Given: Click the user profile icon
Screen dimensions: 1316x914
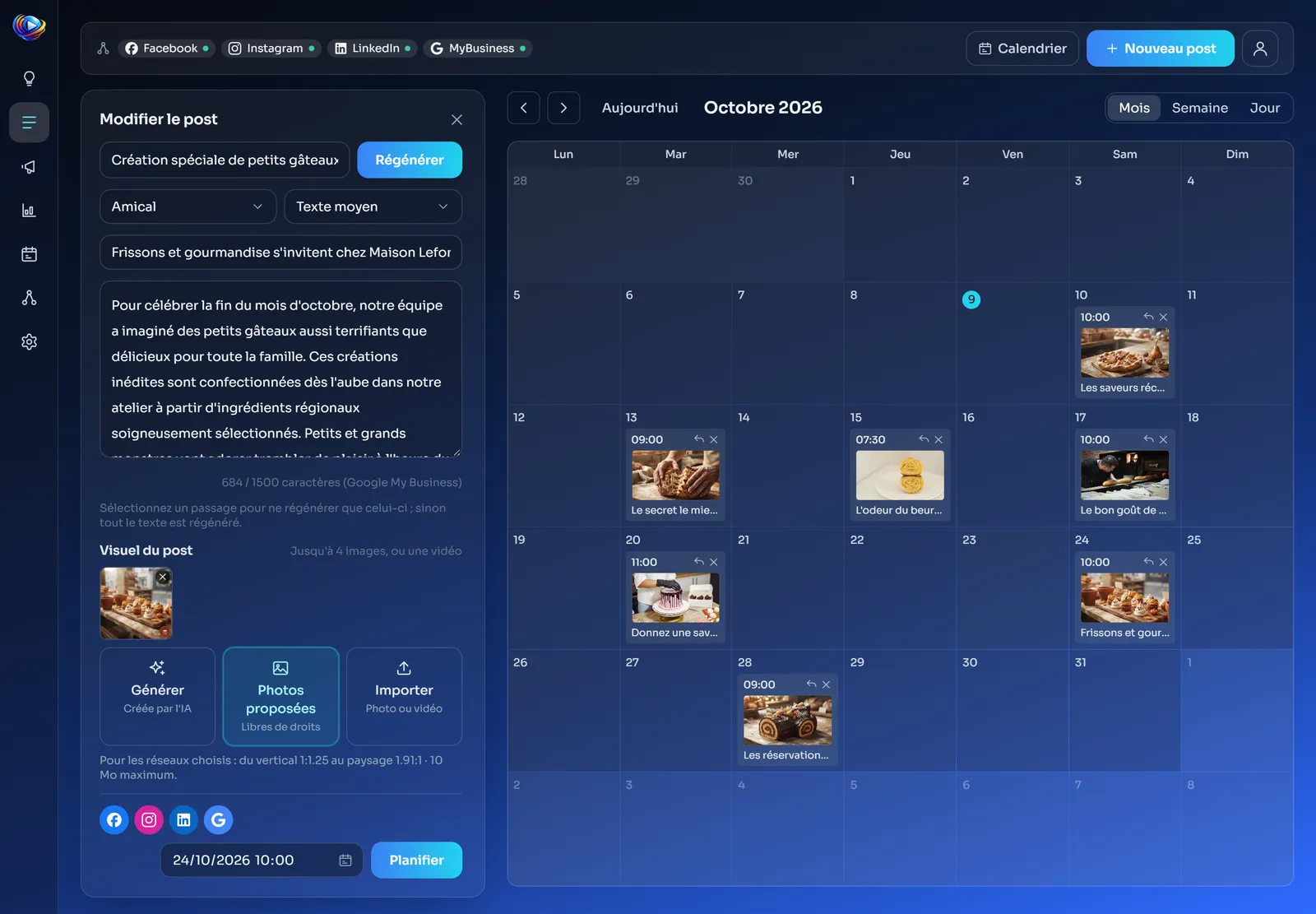Looking at the screenshot, I should point(1260,49).
